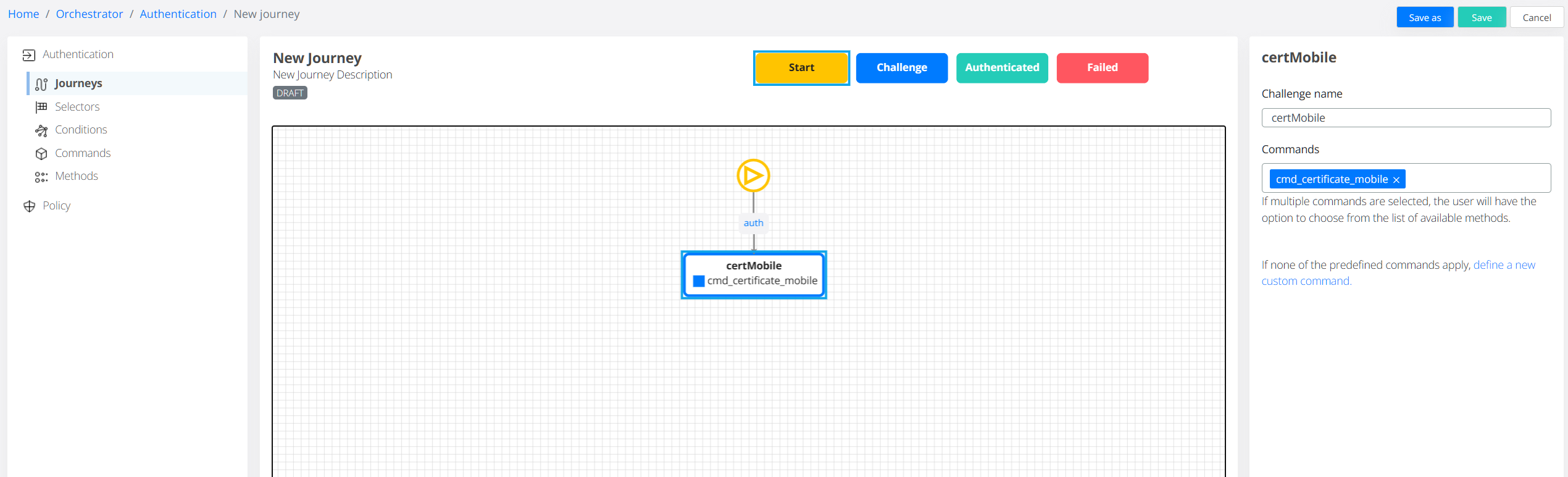The image size is (1568, 477).
Task: Click the Challenge name input field
Action: 1406,118
